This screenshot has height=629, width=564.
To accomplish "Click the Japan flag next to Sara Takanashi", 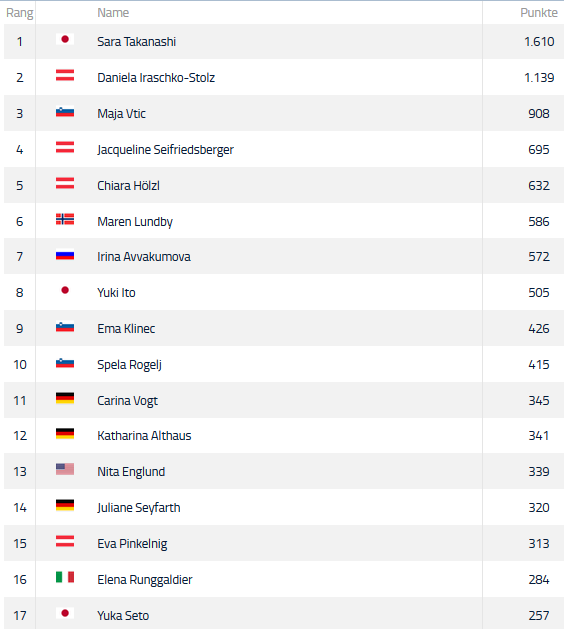I will [x=65, y=39].
